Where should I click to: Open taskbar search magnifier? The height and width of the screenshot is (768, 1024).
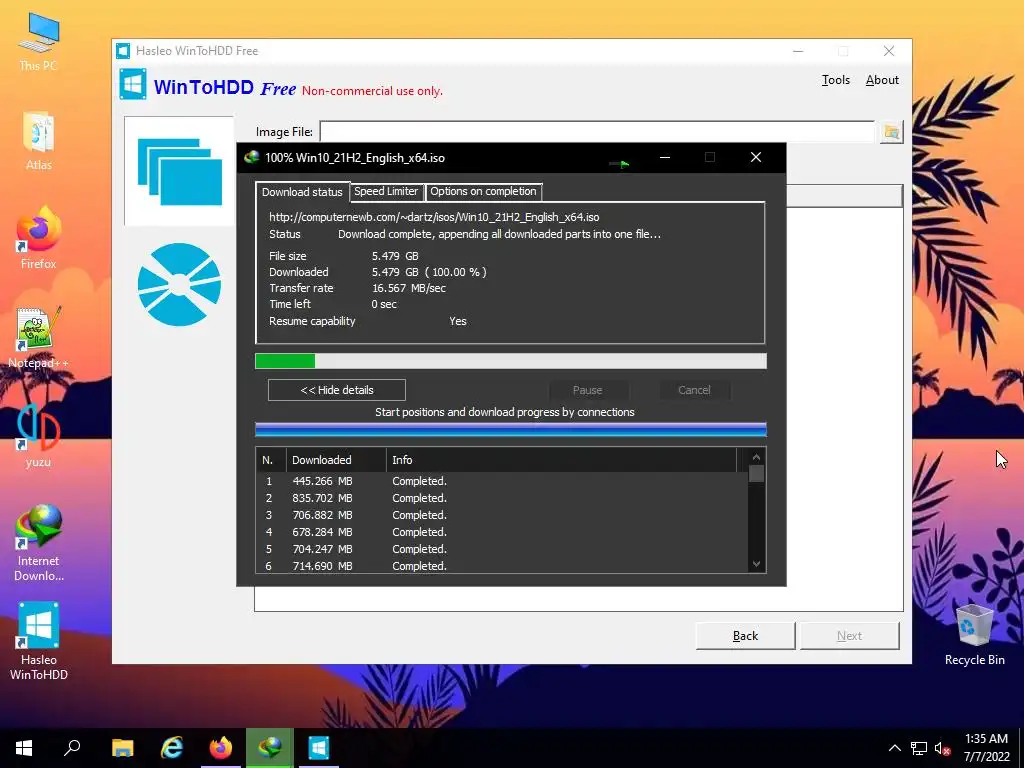click(x=72, y=747)
